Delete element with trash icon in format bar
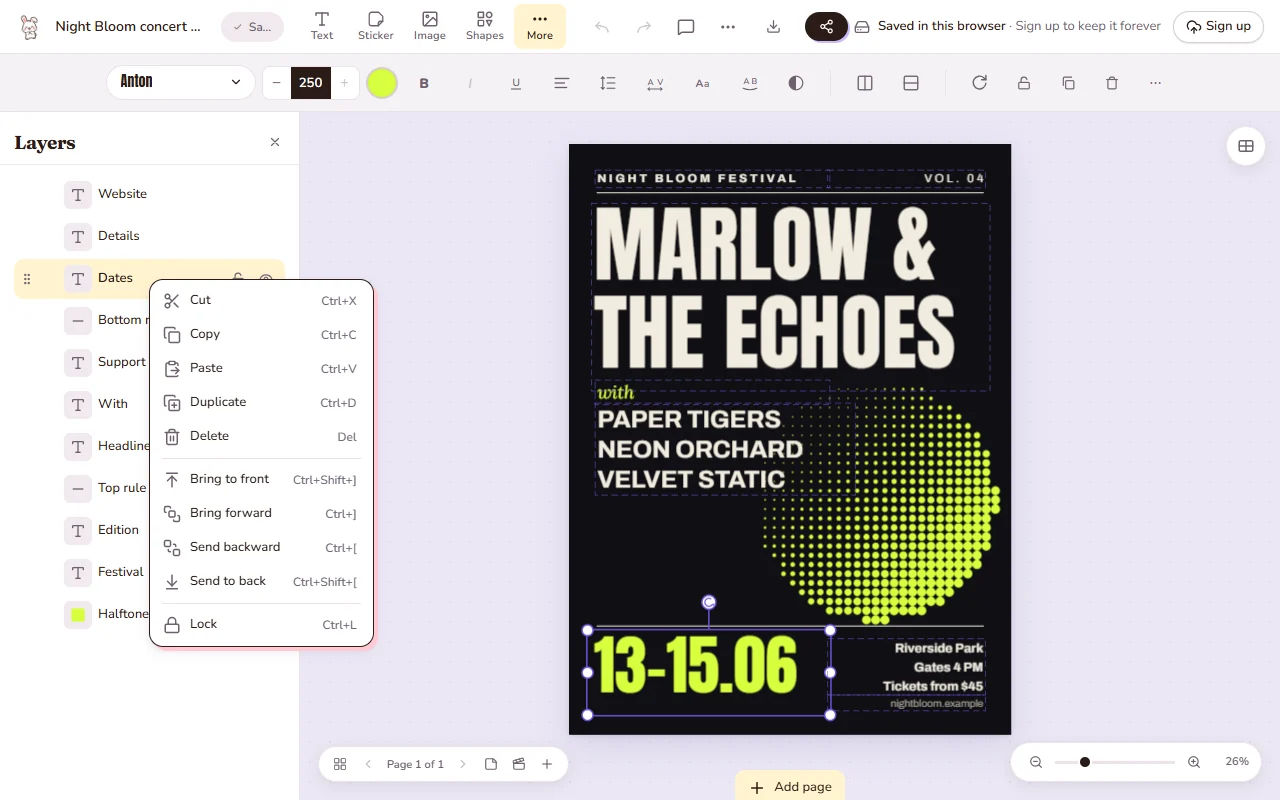Image resolution: width=1280 pixels, height=800 pixels. click(x=1112, y=83)
